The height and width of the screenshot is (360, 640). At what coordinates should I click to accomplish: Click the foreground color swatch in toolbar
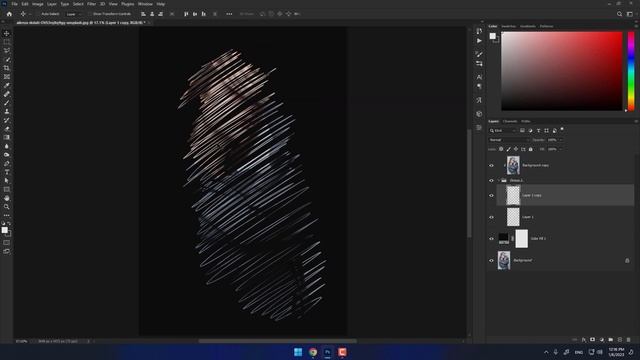coord(4,230)
